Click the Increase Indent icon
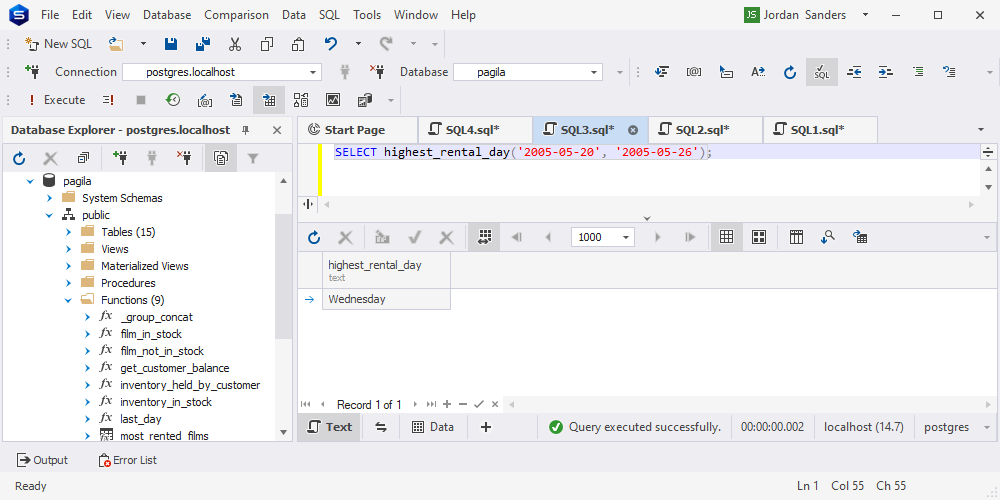Image resolution: width=1000 pixels, height=500 pixels. (886, 72)
